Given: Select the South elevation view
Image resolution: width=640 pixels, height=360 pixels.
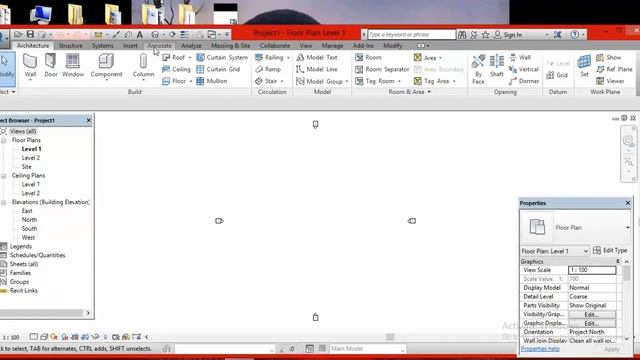Looking at the screenshot, I should click(29, 229).
